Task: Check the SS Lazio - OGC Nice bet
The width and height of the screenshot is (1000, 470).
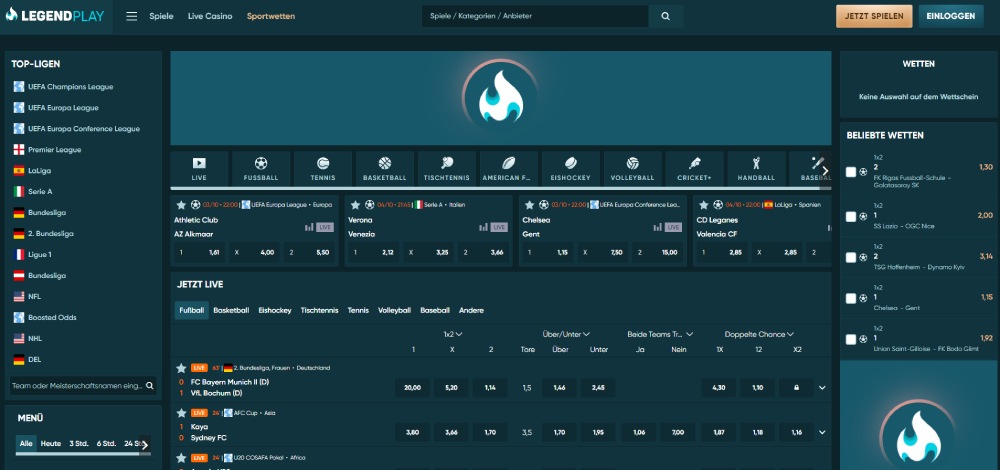Action: (851, 215)
